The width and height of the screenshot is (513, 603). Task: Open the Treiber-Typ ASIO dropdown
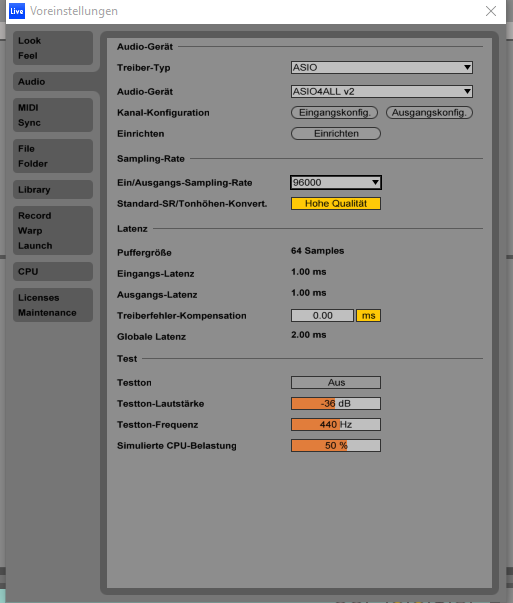tap(381, 67)
